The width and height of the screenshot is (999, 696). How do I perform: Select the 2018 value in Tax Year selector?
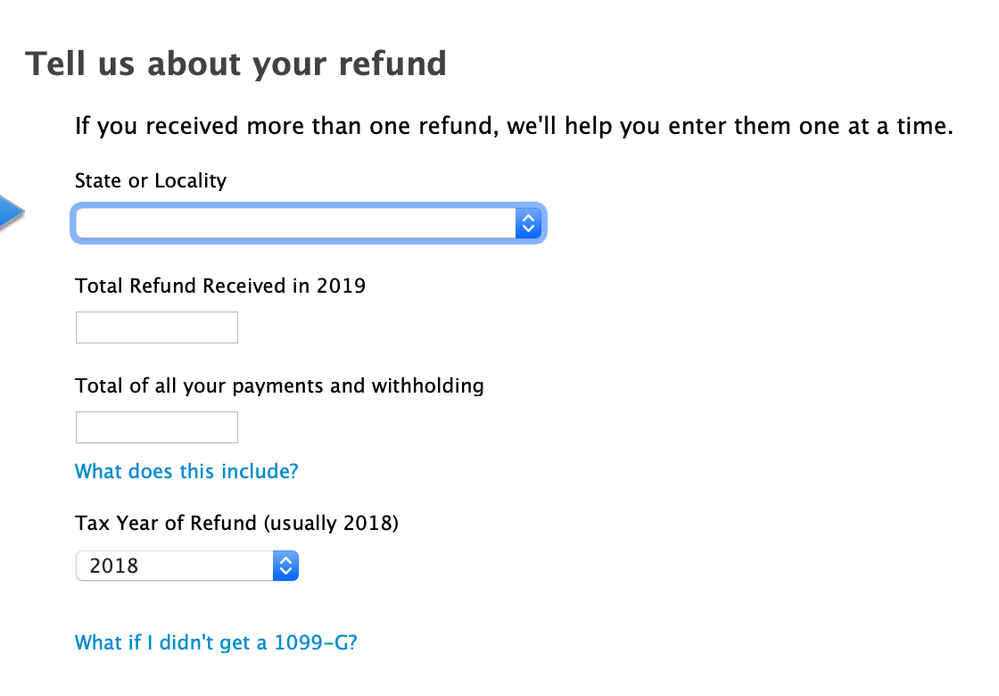click(114, 566)
